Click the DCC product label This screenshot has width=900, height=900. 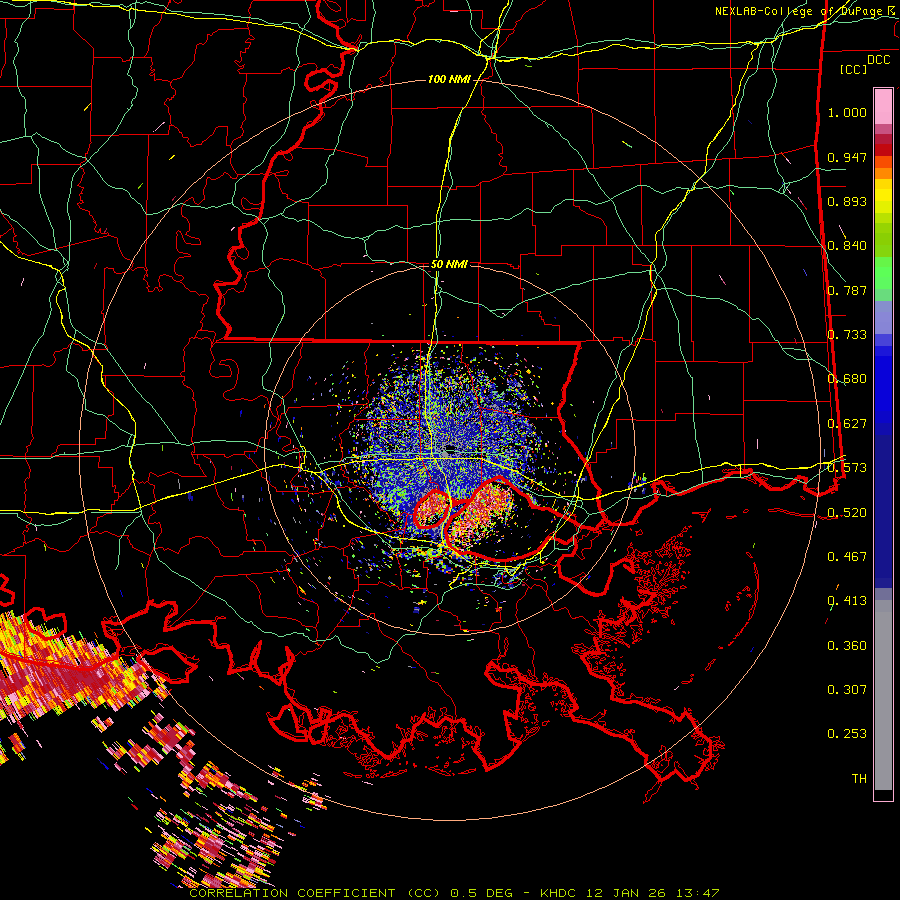878,60
